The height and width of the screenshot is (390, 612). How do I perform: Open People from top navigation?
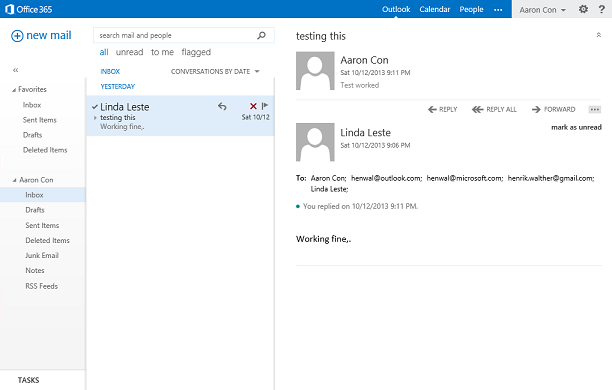pos(471,9)
